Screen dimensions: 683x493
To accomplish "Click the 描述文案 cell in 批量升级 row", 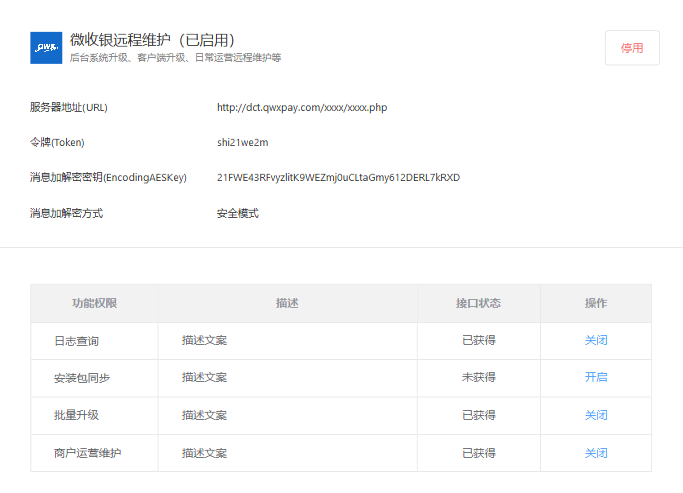I will coord(205,415).
